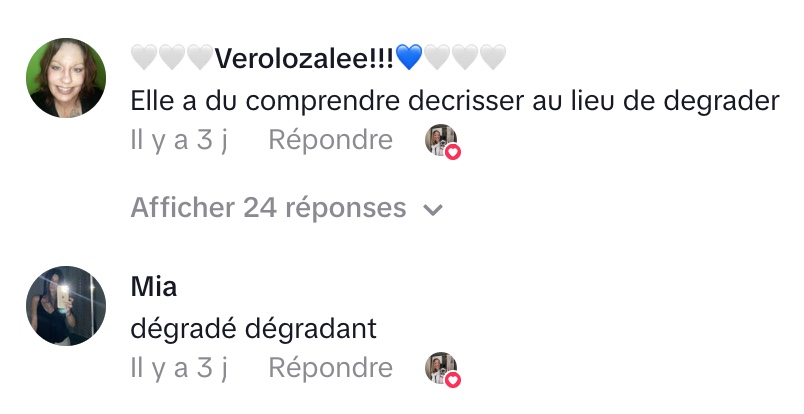Click creator avatar badge under Mia's comment

439,367
